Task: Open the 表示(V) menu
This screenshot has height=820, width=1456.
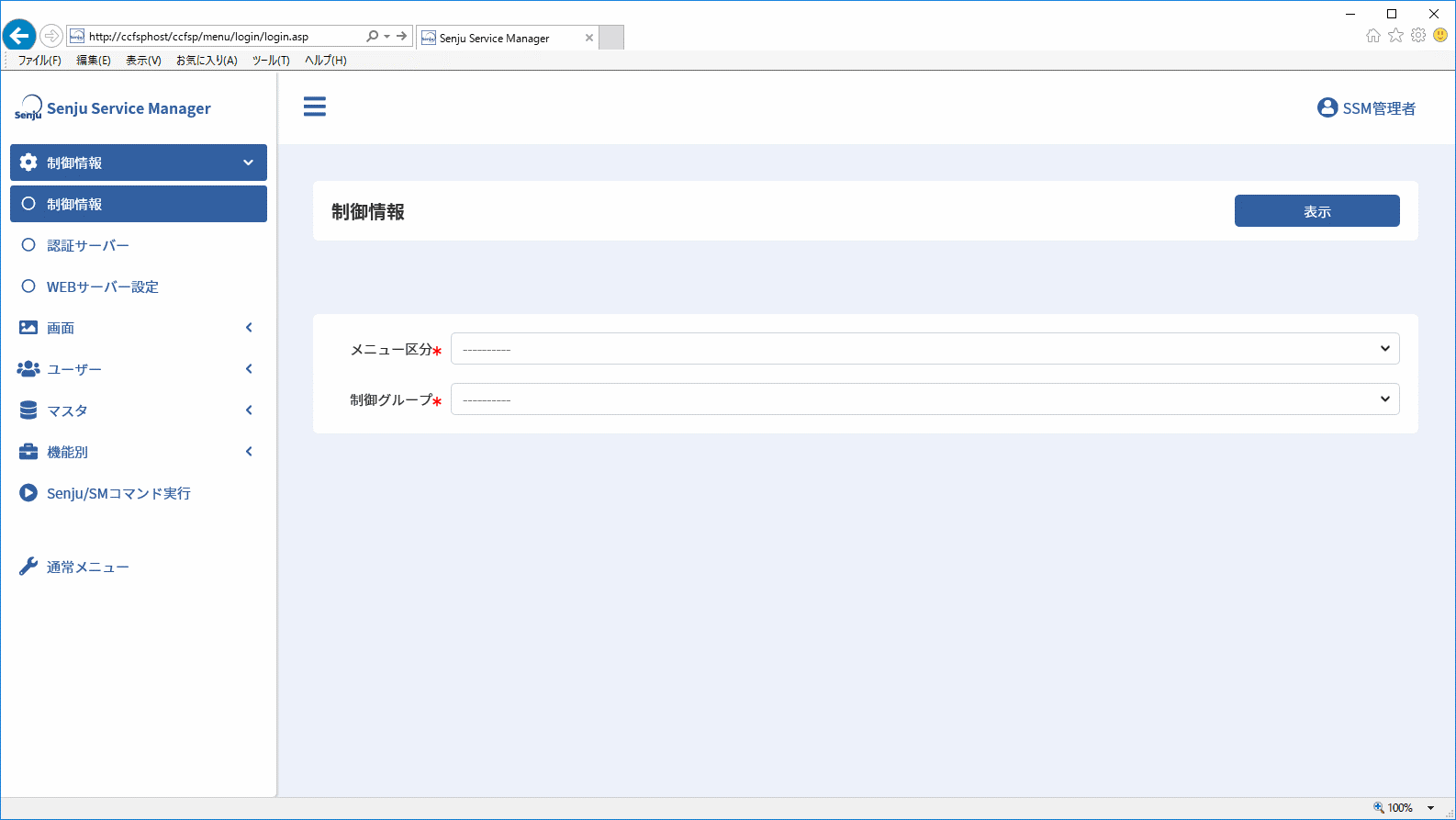Action: coord(143,61)
